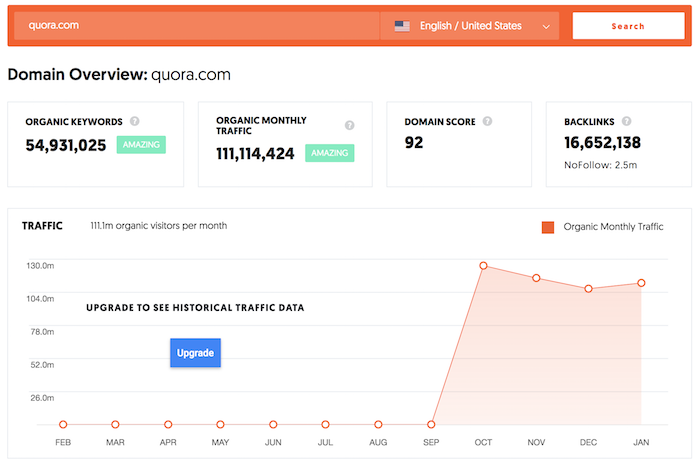
Task: Click the Upgrade to see historical traffic data text
Action: click(x=195, y=308)
